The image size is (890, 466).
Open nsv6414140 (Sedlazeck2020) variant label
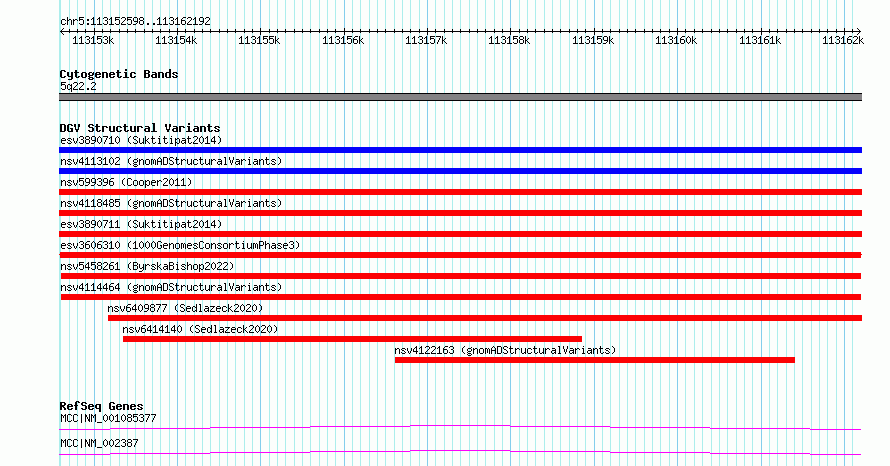[x=200, y=329]
